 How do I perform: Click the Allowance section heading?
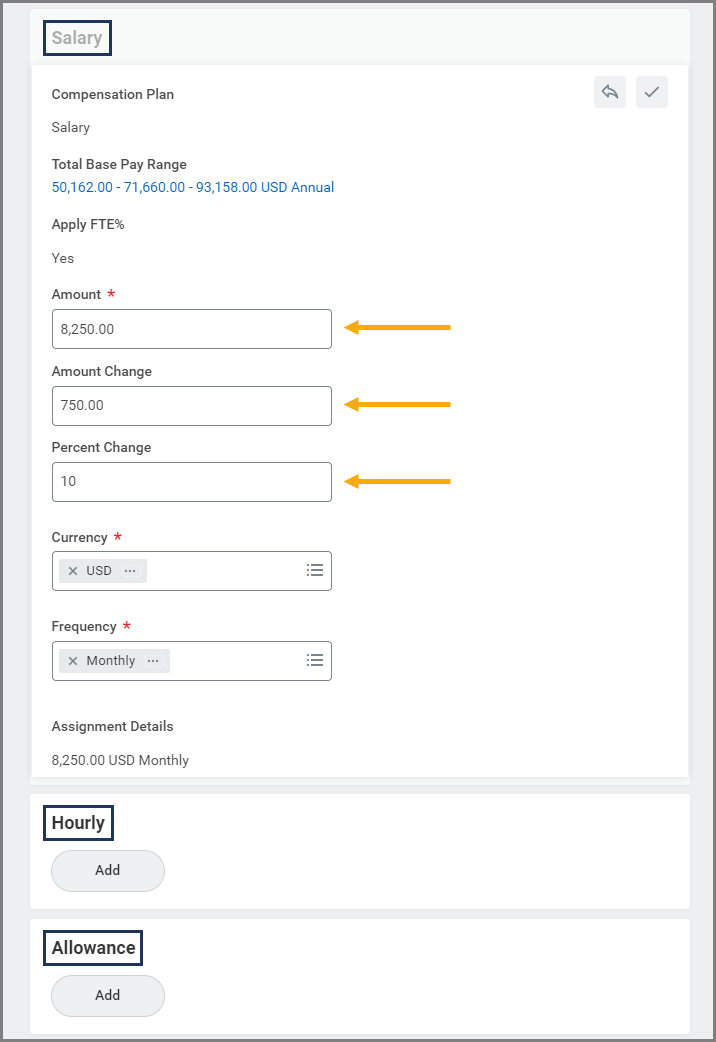click(93, 947)
